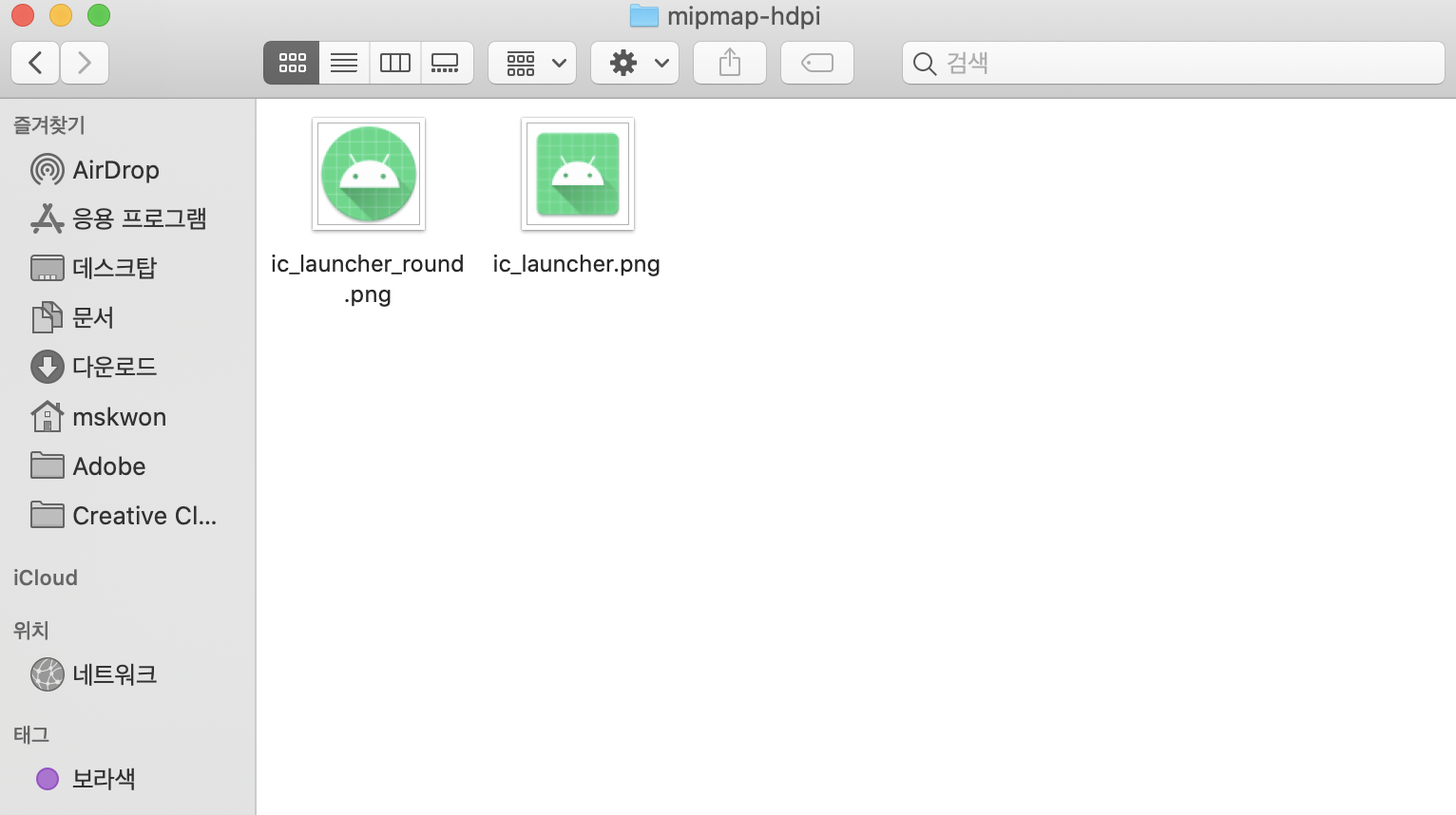Click the documents icon beside 문서
The image size is (1456, 815).
pos(48,317)
